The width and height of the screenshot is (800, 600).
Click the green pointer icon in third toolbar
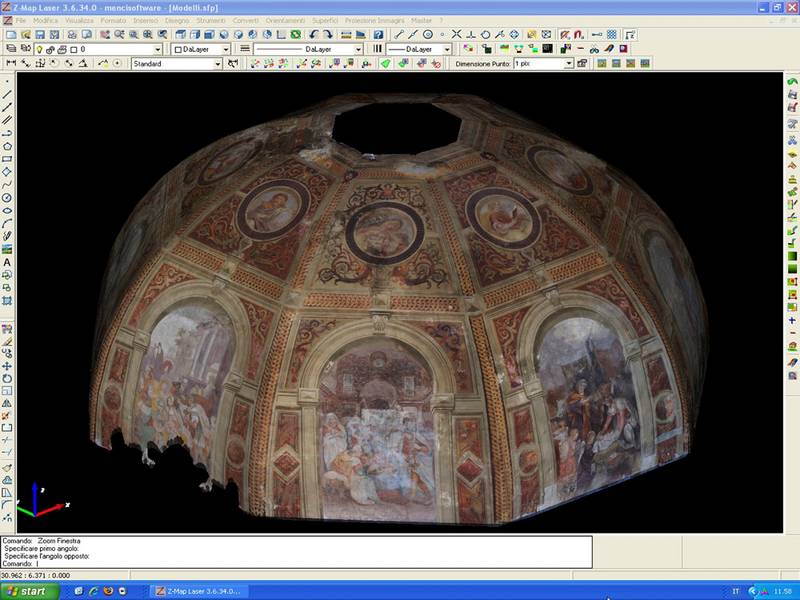click(x=386, y=63)
